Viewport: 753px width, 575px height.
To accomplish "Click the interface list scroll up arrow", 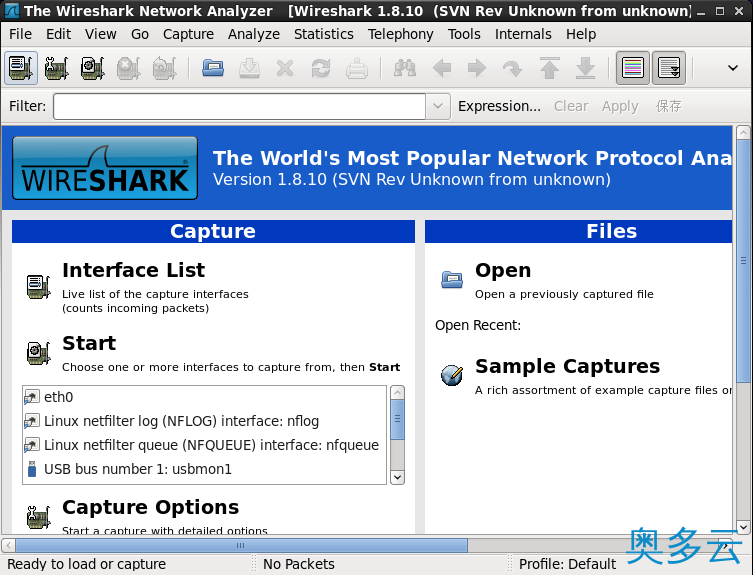I will coord(397,392).
